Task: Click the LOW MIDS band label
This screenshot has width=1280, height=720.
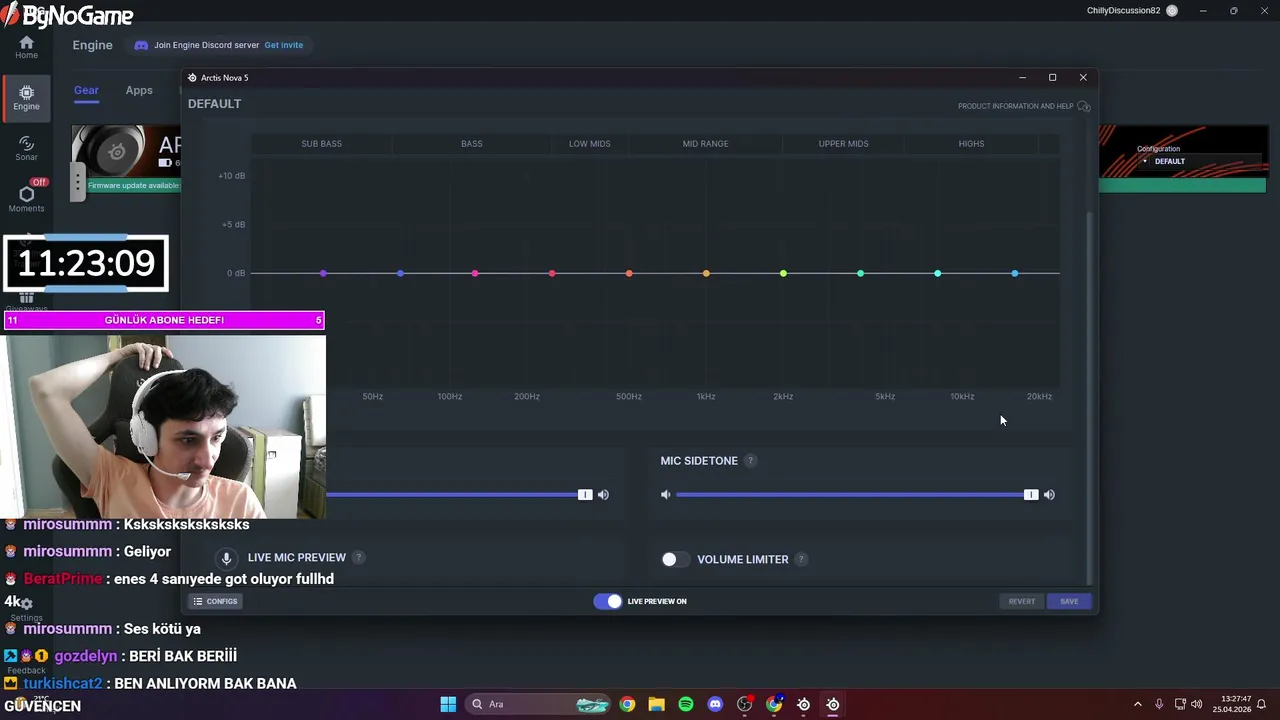Action: [x=589, y=144]
